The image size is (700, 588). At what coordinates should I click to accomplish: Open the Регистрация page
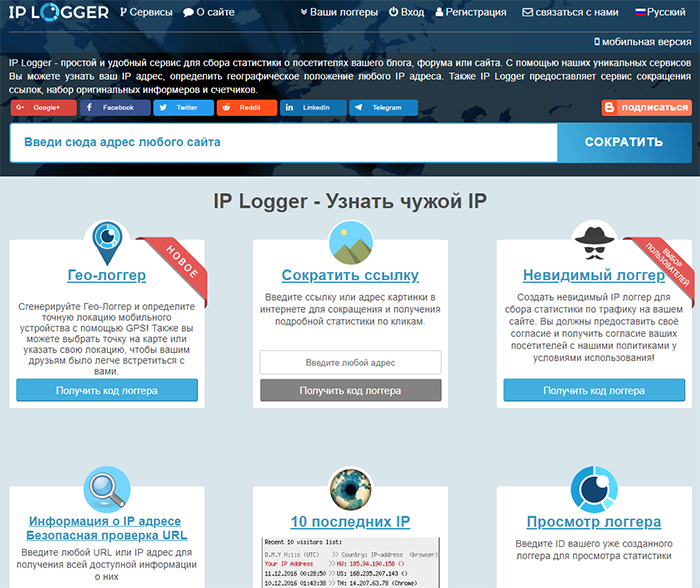pyautogui.click(x=471, y=12)
